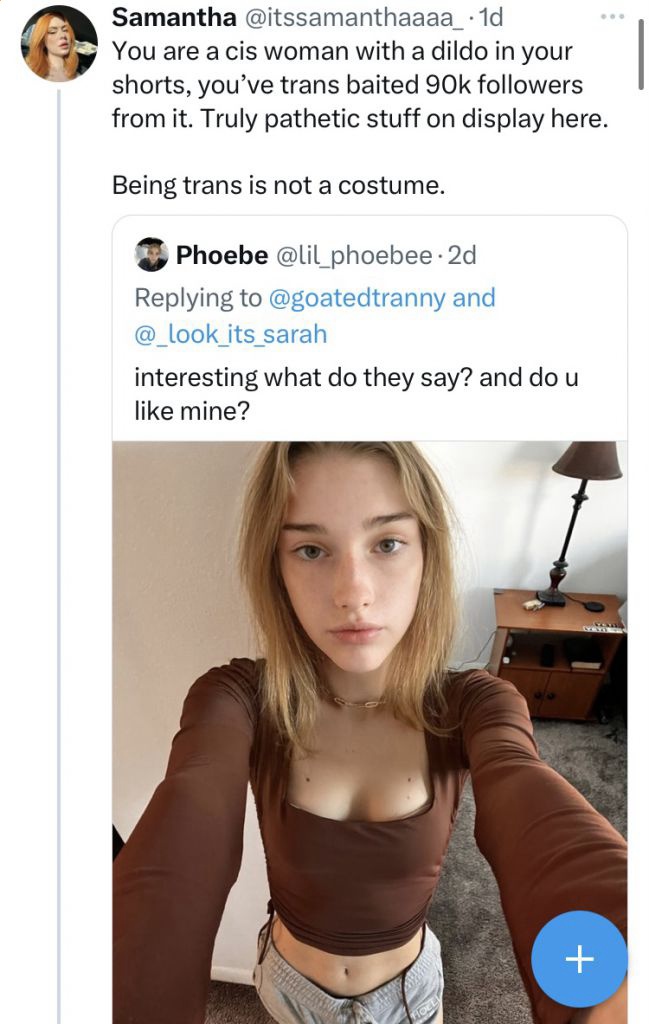Tap the quoted line "like mine?"
The height and width of the screenshot is (1024, 649).
[191, 409]
